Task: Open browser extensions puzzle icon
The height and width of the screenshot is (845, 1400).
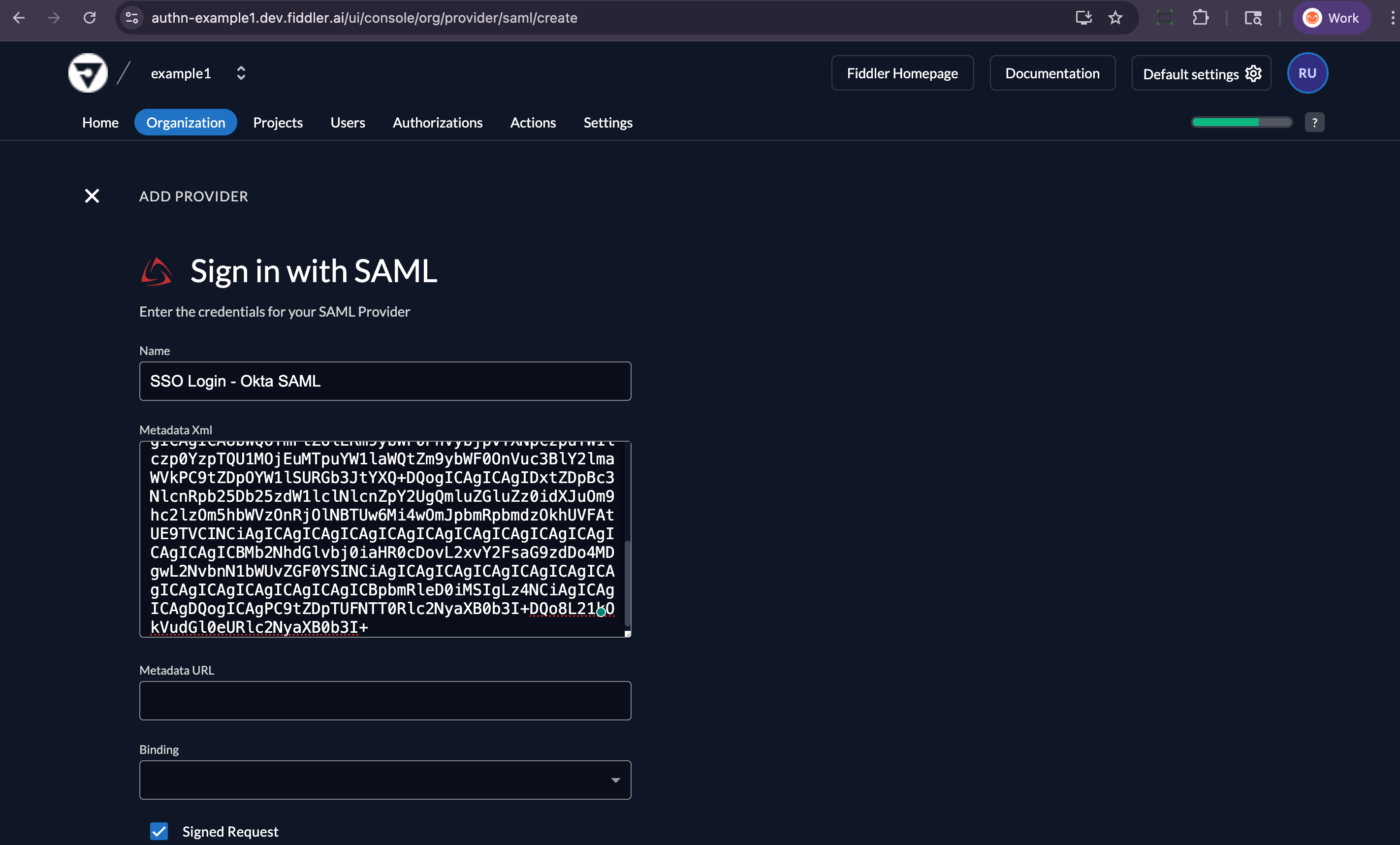Action: click(x=1201, y=18)
